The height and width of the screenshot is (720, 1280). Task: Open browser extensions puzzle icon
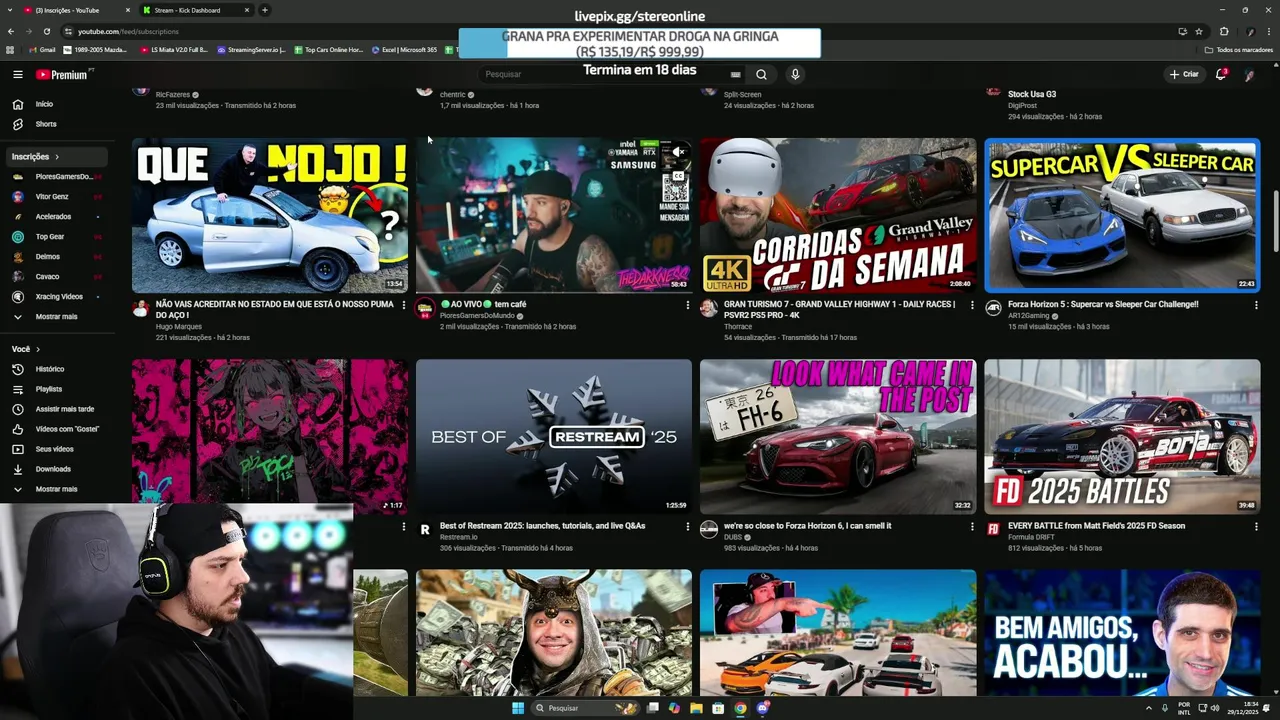(1224, 31)
